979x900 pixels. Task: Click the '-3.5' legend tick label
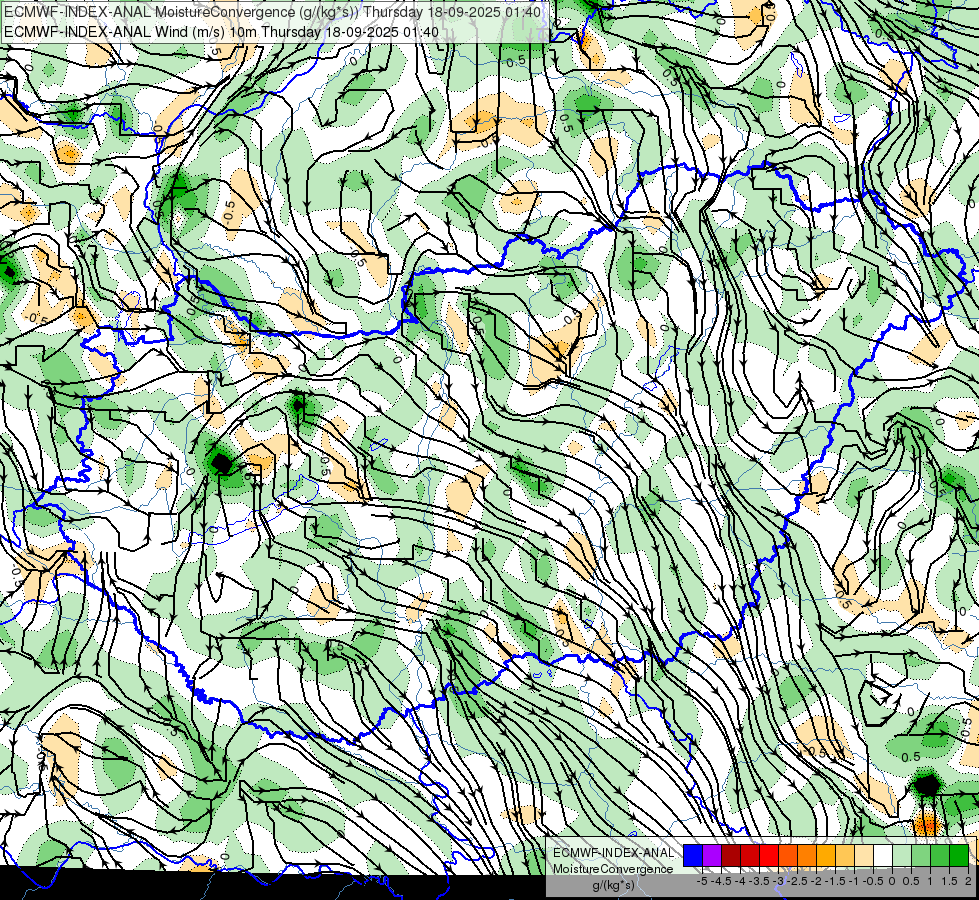(759, 881)
